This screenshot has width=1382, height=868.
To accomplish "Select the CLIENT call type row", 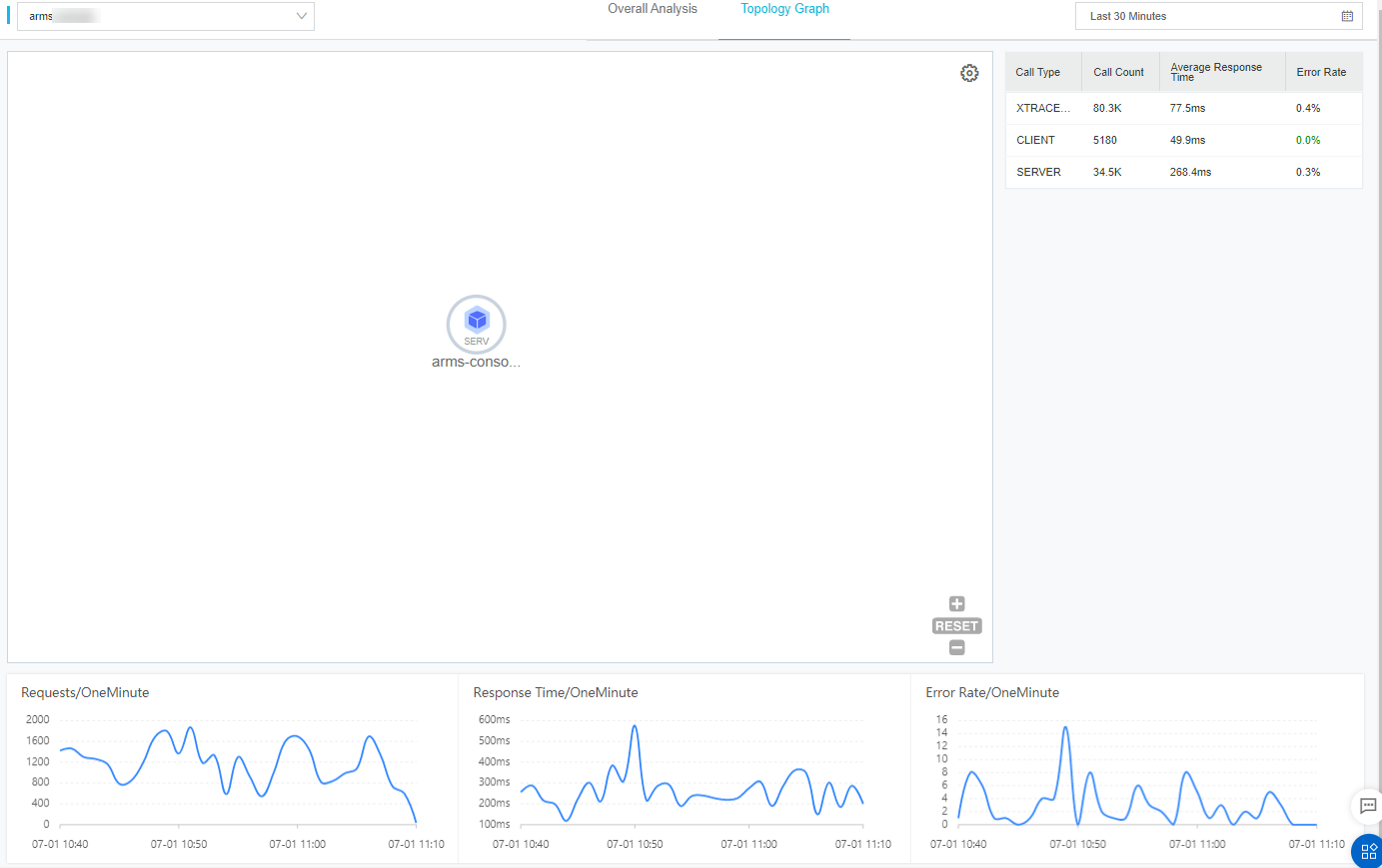I will 1183,140.
